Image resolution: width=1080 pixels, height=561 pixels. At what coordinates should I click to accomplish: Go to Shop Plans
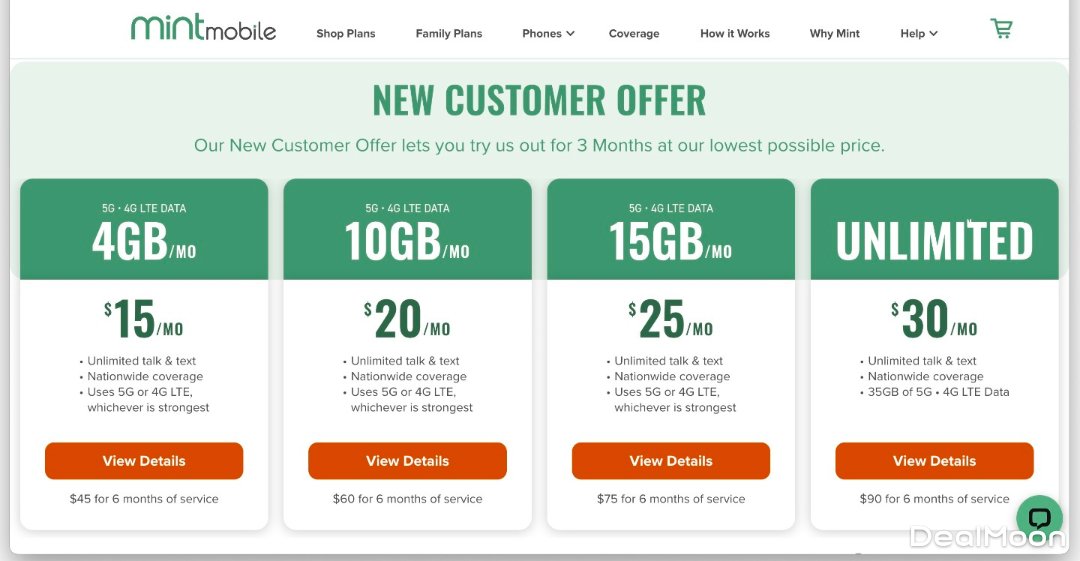pyautogui.click(x=346, y=33)
